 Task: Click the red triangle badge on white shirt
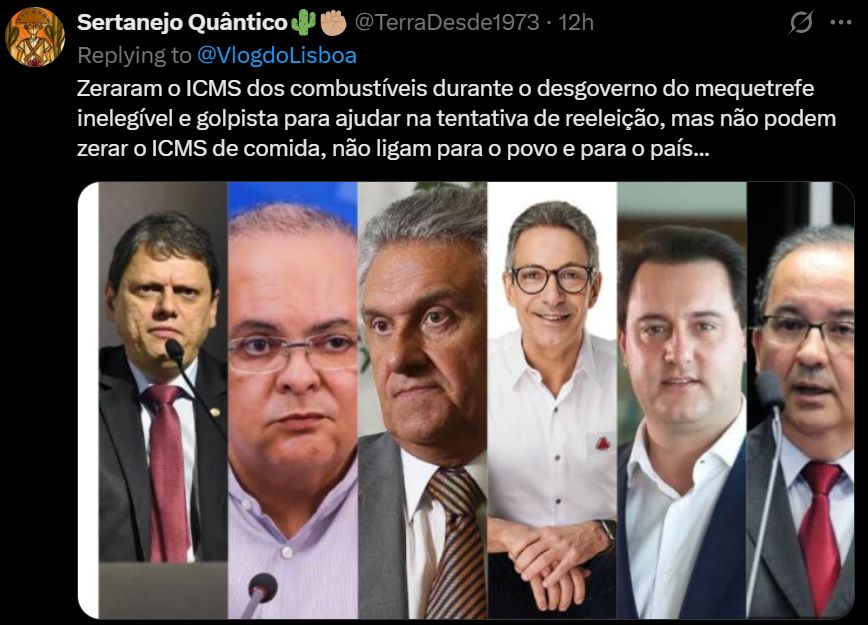click(602, 443)
